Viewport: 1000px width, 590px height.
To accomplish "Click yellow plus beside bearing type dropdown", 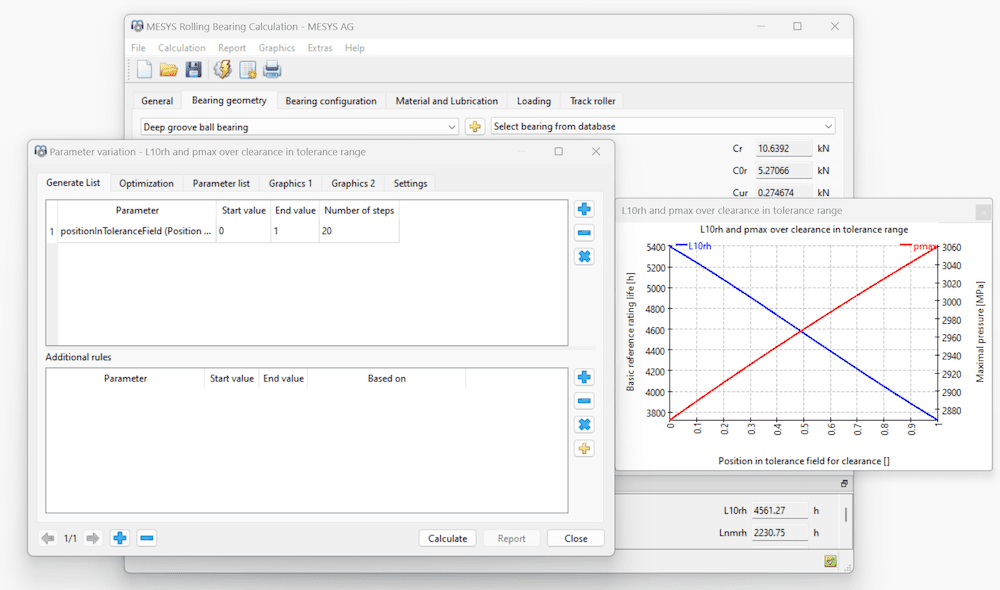I will [475, 127].
